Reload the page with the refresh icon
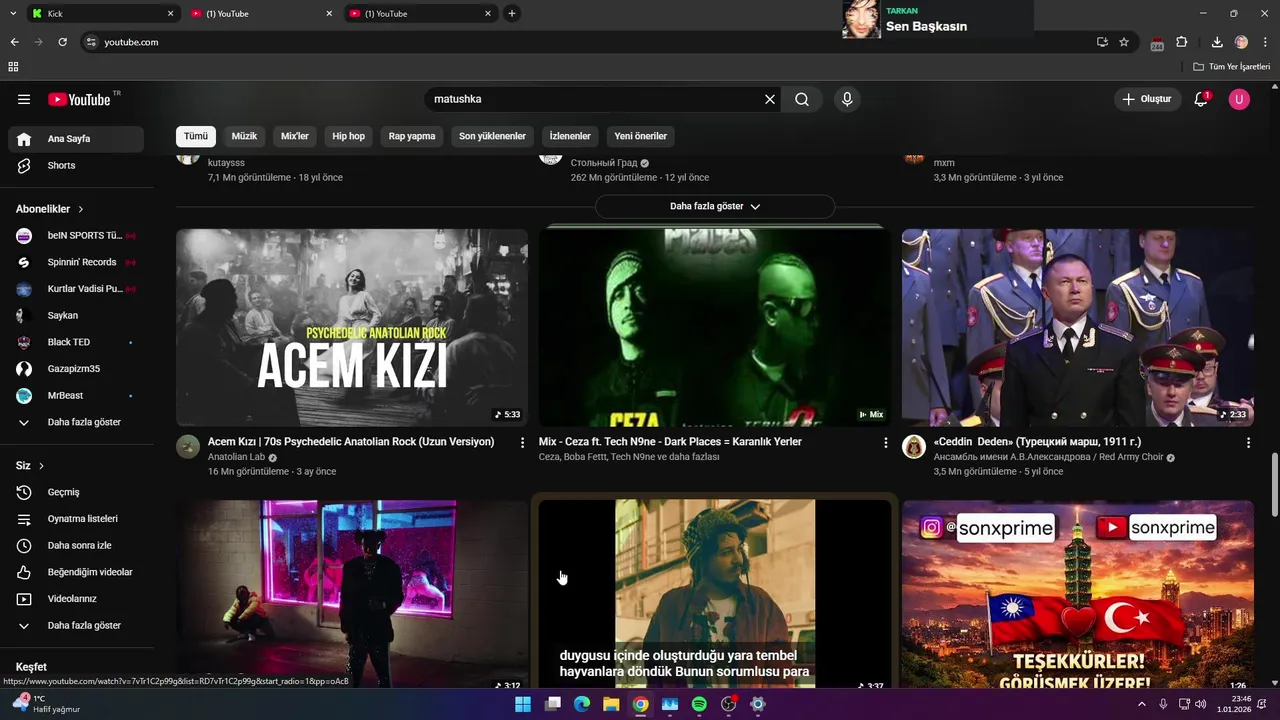 [62, 42]
